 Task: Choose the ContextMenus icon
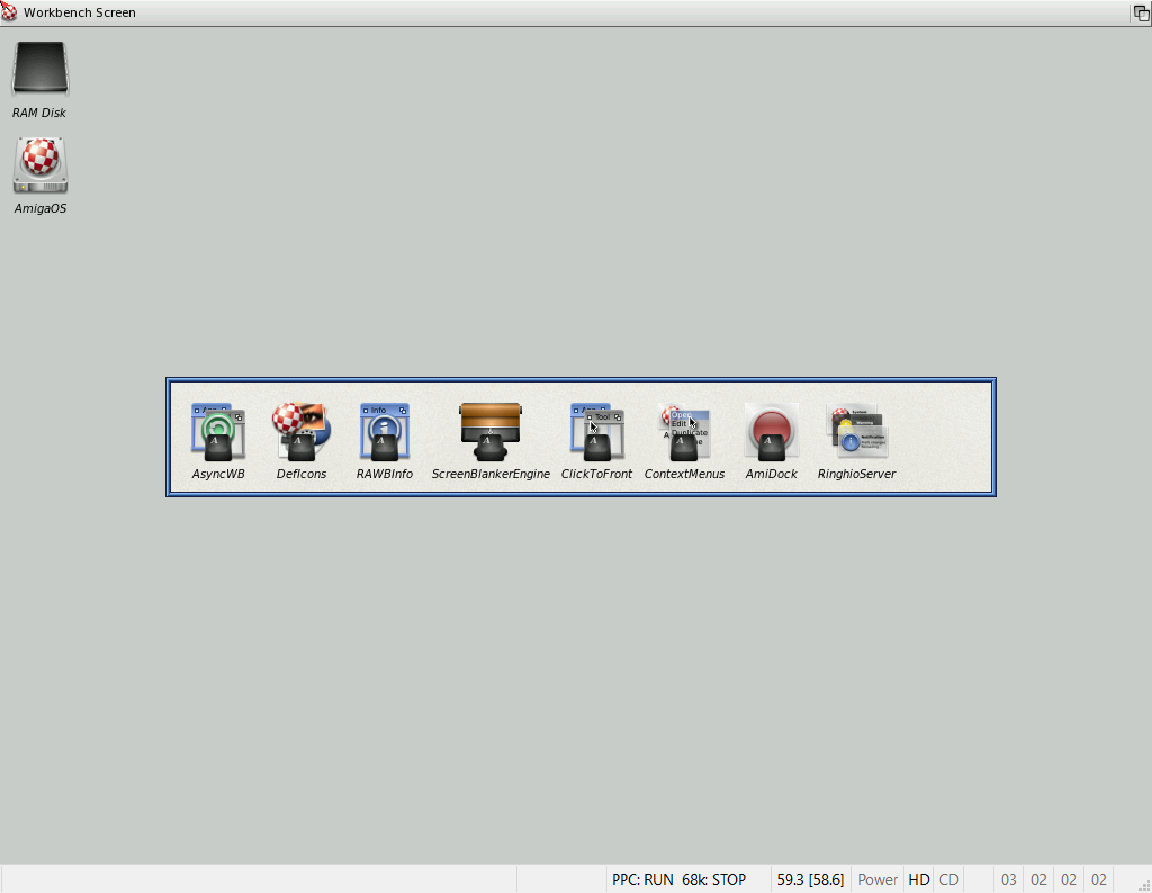685,432
